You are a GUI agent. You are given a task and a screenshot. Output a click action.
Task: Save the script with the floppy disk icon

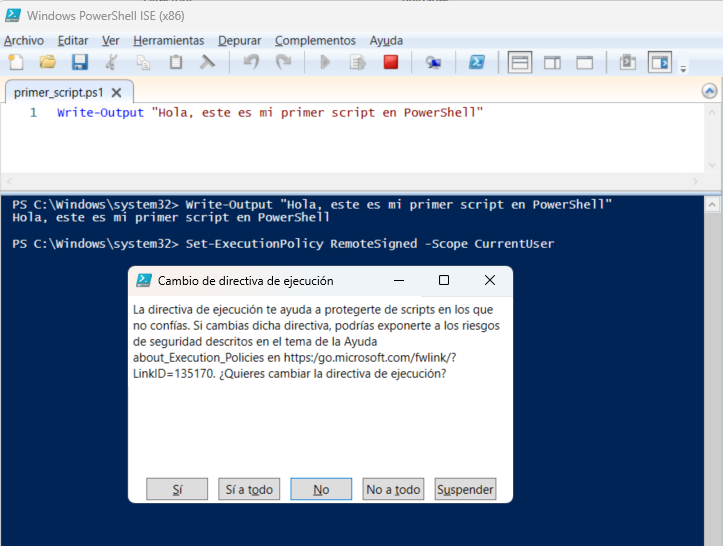79,62
